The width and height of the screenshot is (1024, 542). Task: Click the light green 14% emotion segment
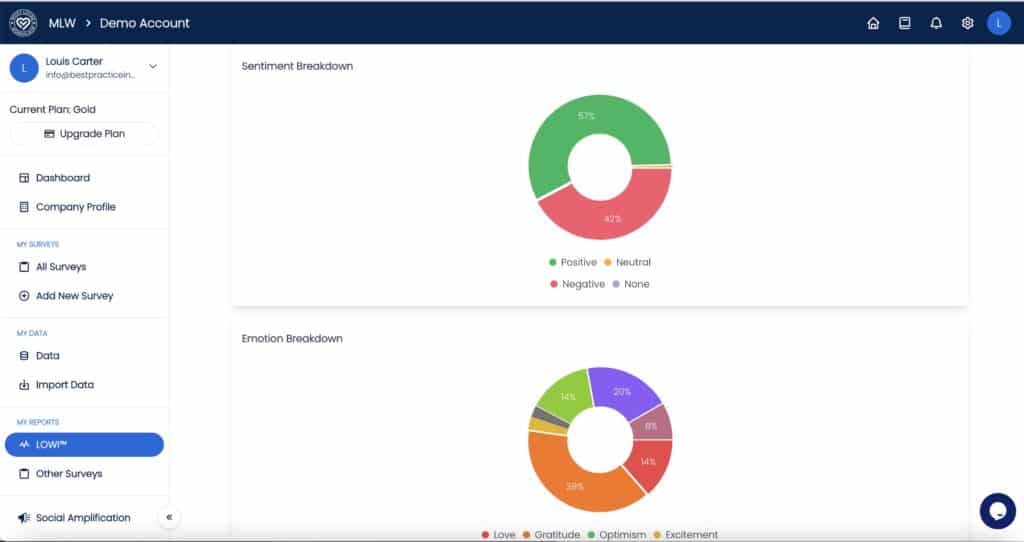point(567,396)
